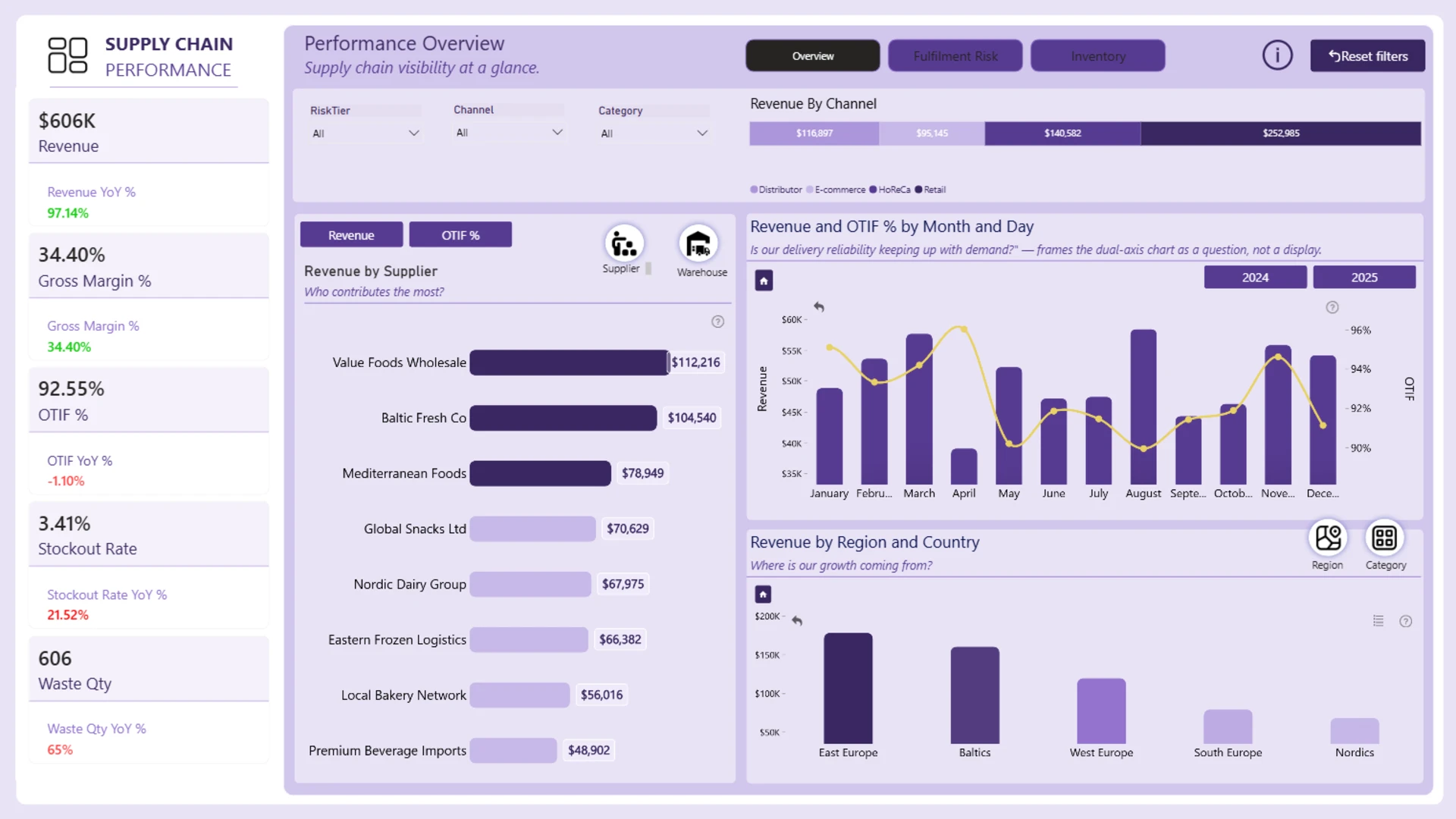The height and width of the screenshot is (819, 1456).
Task: Select the Warehouse view icon
Action: tap(698, 243)
